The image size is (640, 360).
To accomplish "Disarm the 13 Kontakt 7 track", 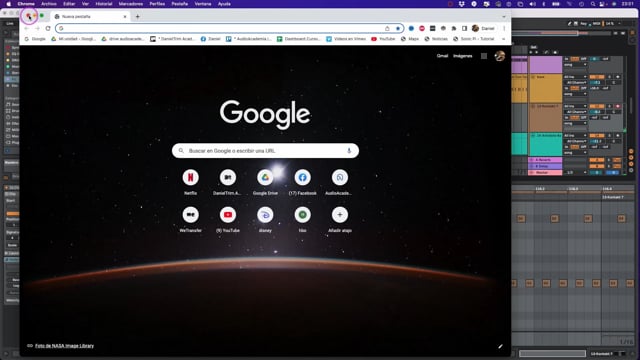I will click(618, 106).
